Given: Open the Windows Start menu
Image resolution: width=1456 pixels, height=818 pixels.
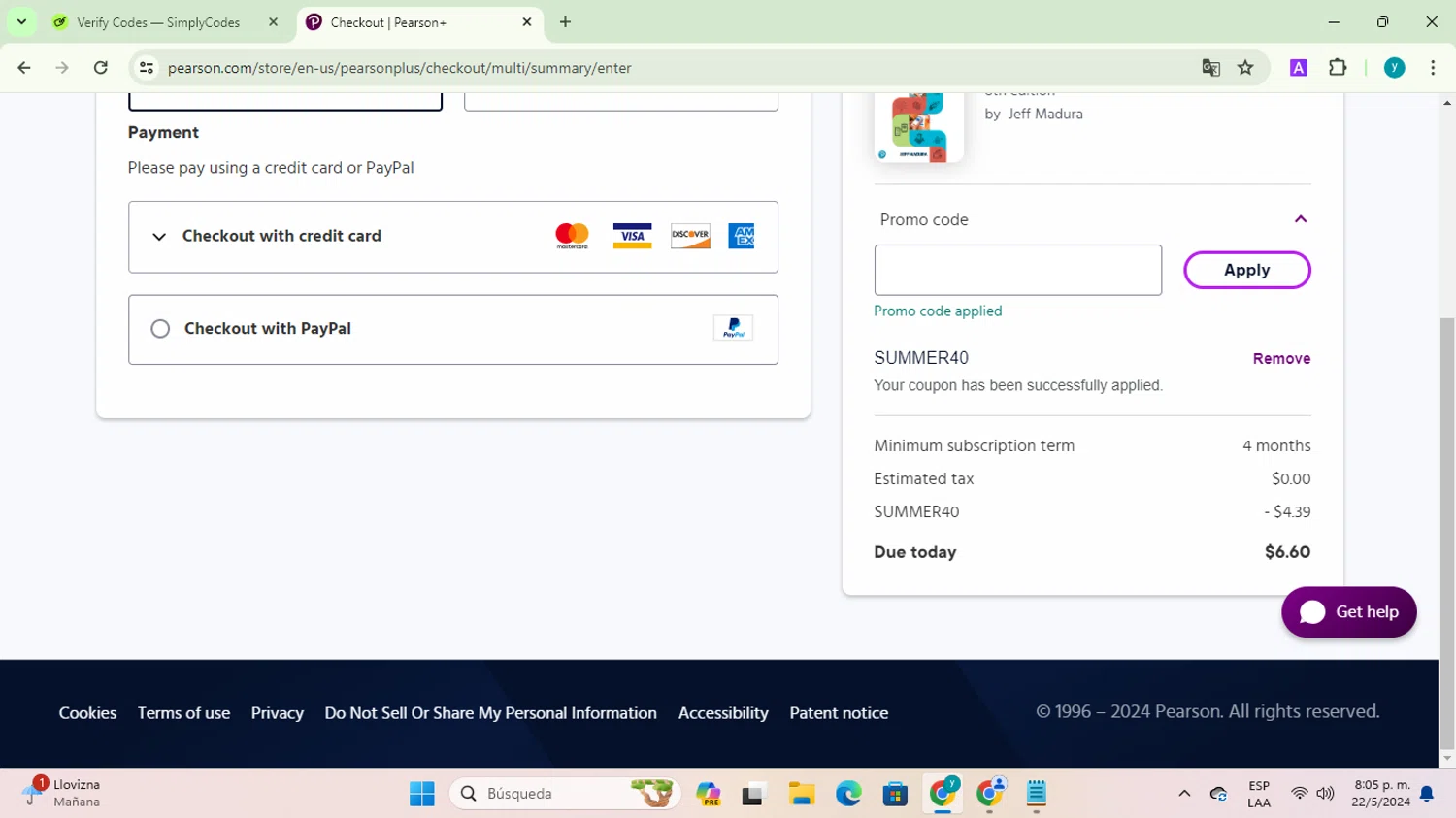Looking at the screenshot, I should pyautogui.click(x=422, y=794).
